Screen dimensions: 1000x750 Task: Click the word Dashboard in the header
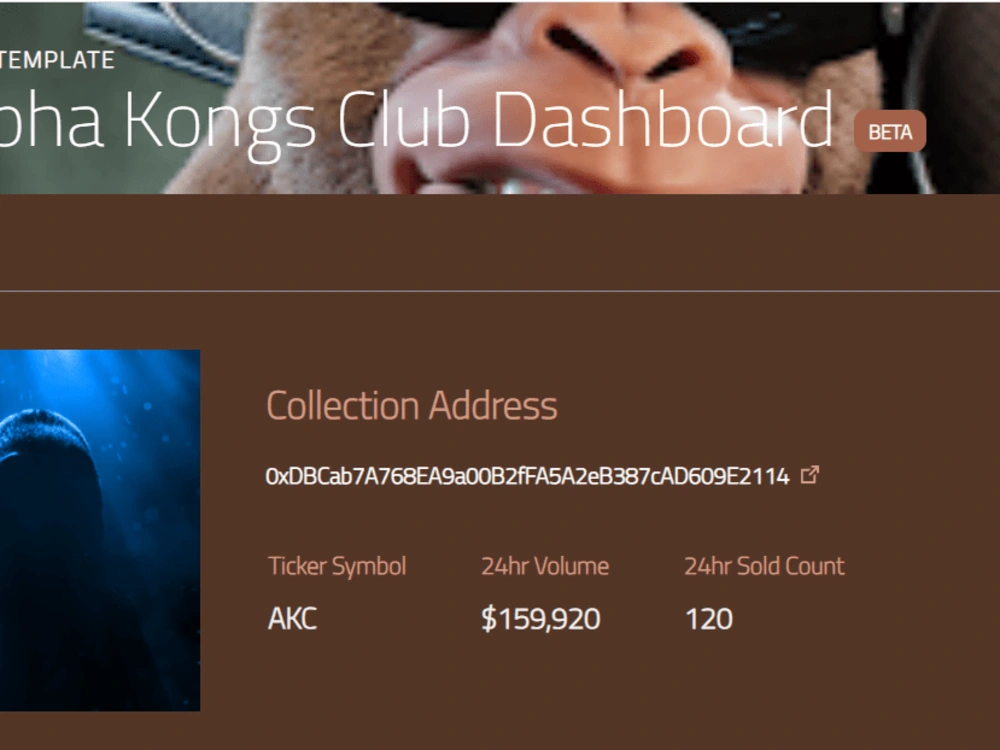tap(663, 119)
